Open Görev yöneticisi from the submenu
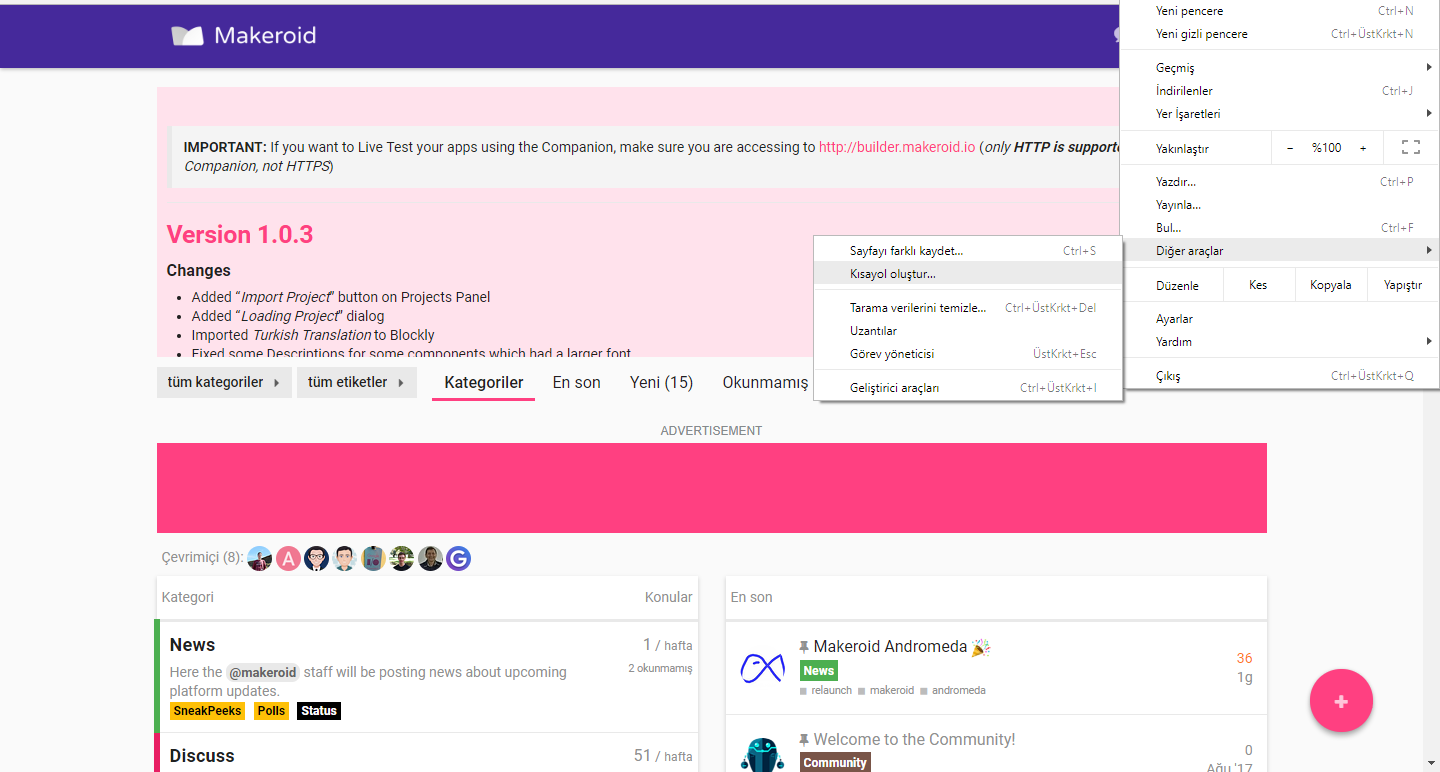Viewport: 1440px width, 772px height. (x=969, y=354)
